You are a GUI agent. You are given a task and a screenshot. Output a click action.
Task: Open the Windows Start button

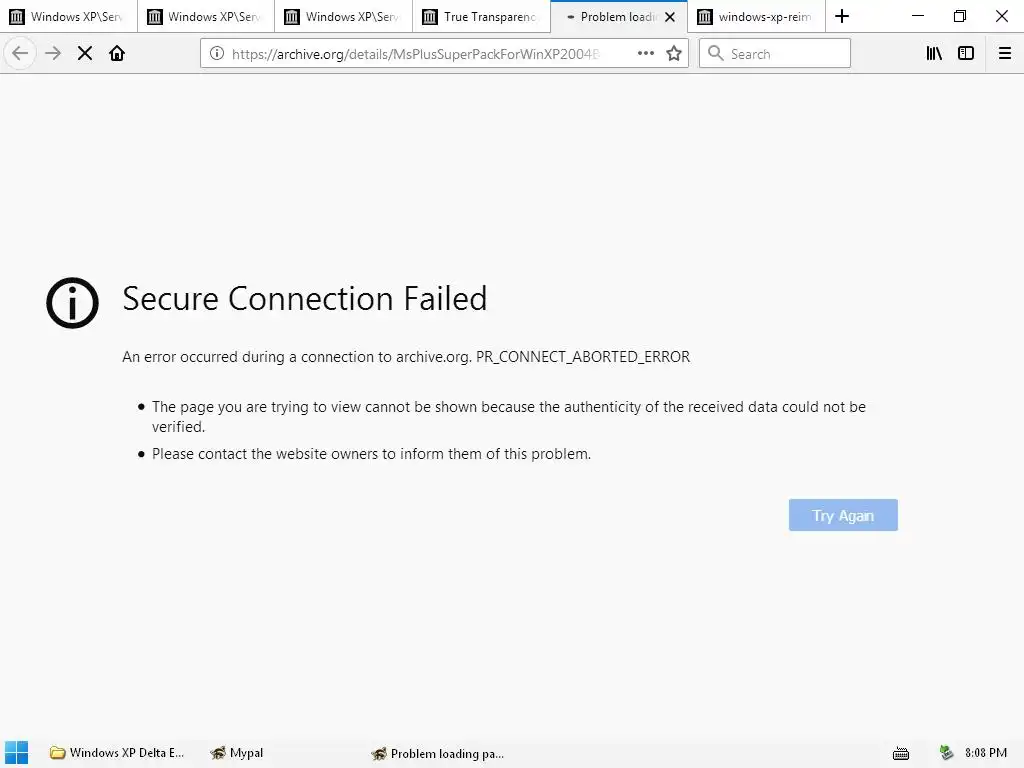(x=17, y=753)
